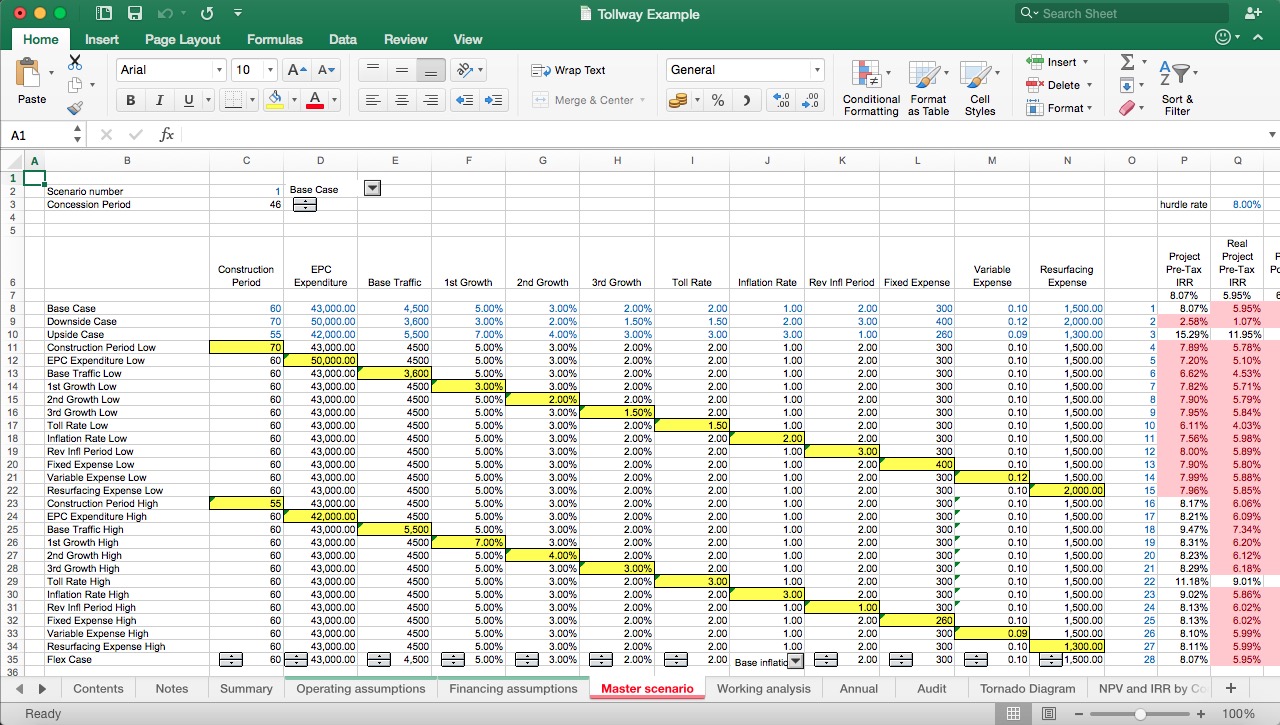The width and height of the screenshot is (1280, 725).
Task: Open the Tornado Diagram sheet tab
Action: point(1028,688)
